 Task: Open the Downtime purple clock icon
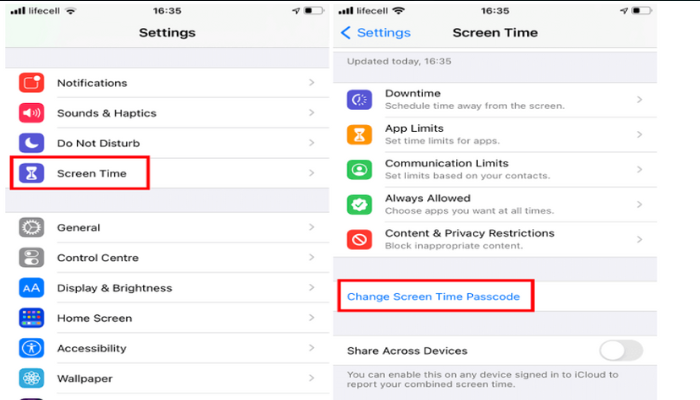pos(359,100)
